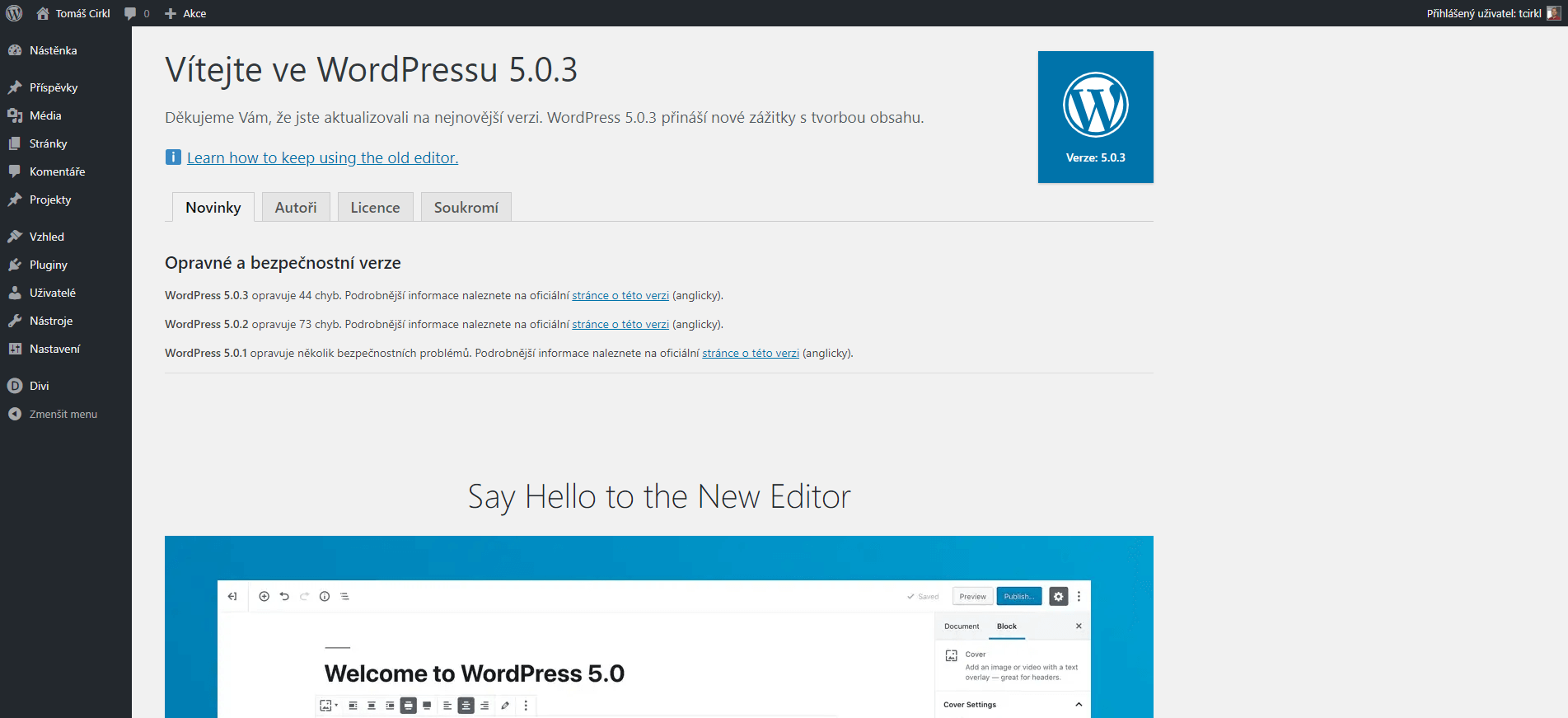The image size is (1568, 718).
Task: Visit site via Tomáš Cirkl home icon
Action: pos(73,13)
